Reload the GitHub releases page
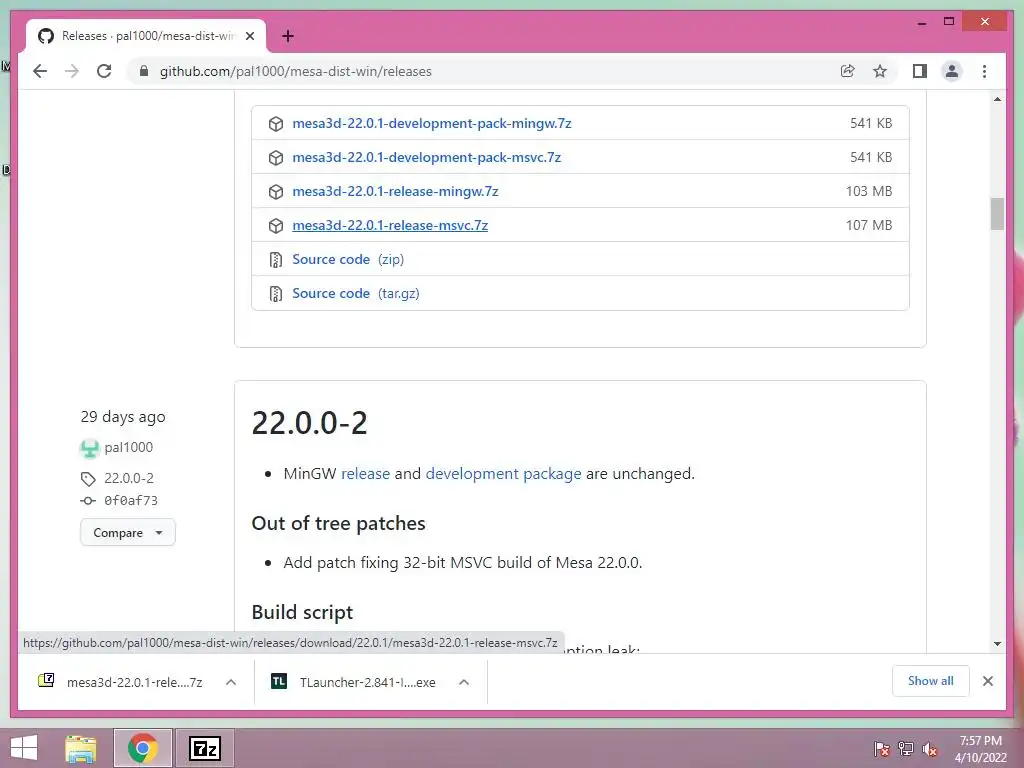This screenshot has width=1024, height=768. pyautogui.click(x=104, y=71)
